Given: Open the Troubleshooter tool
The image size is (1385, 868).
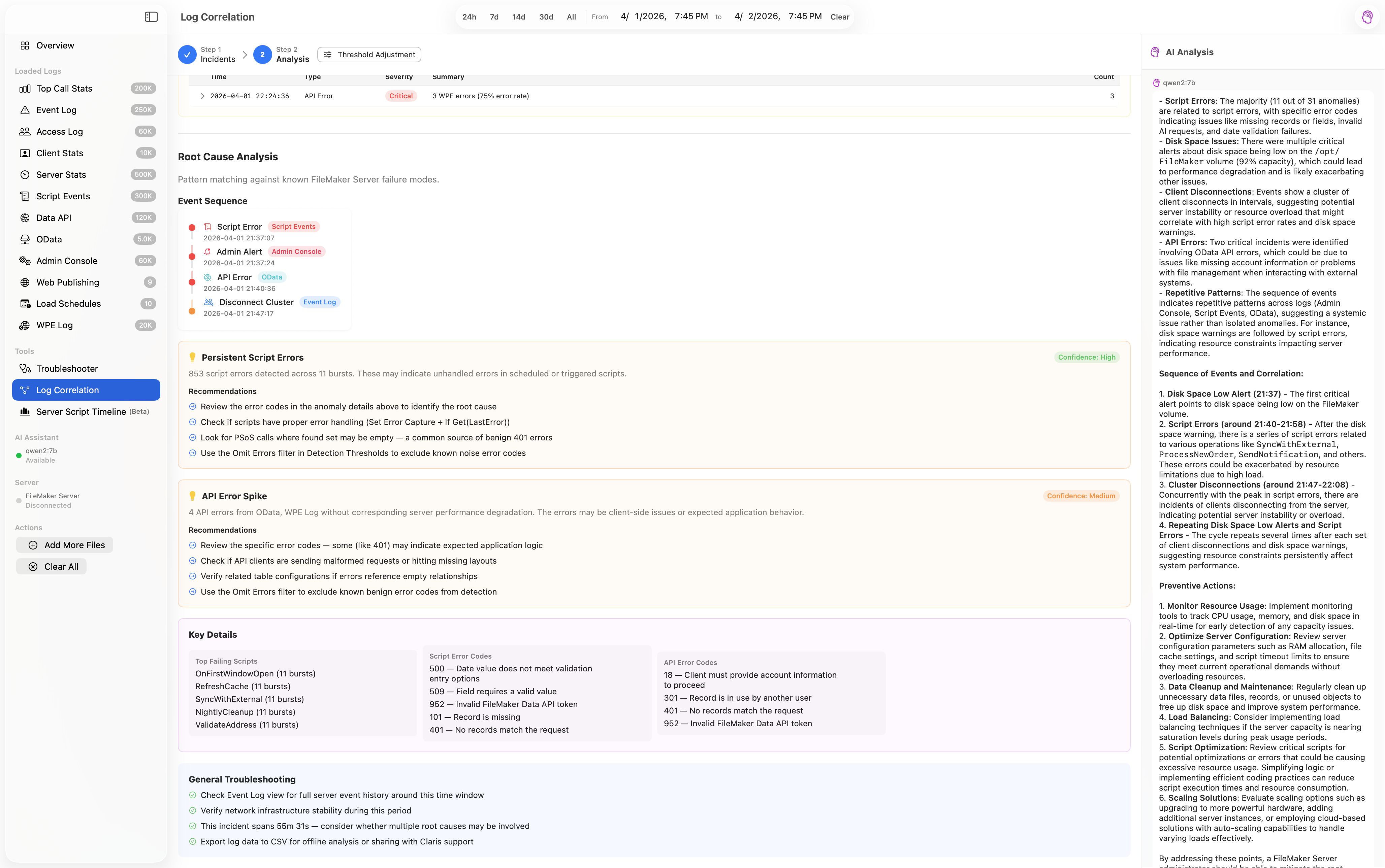Looking at the screenshot, I should 67,369.
